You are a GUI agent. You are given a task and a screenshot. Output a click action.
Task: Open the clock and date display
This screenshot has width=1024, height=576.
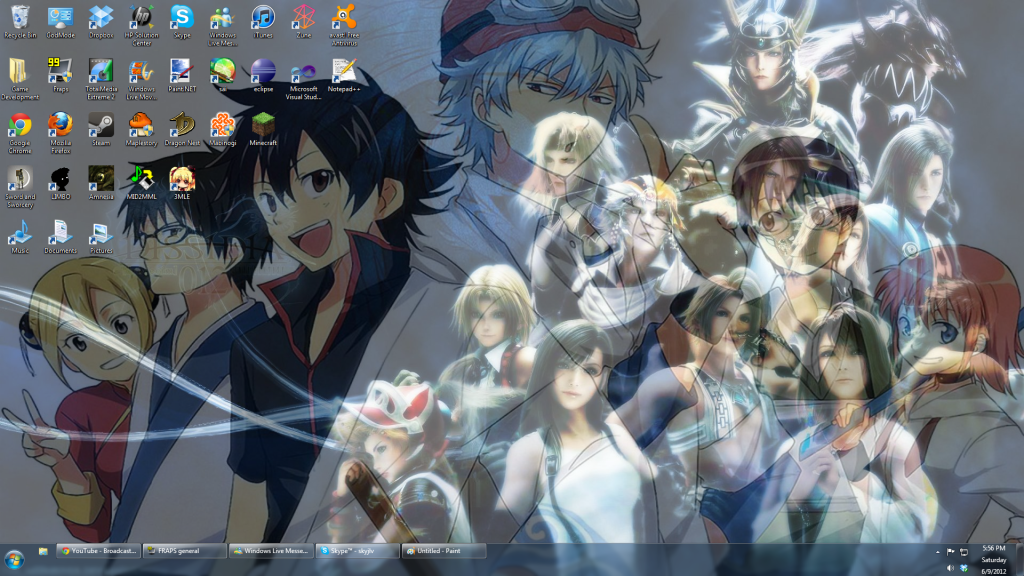coord(993,560)
